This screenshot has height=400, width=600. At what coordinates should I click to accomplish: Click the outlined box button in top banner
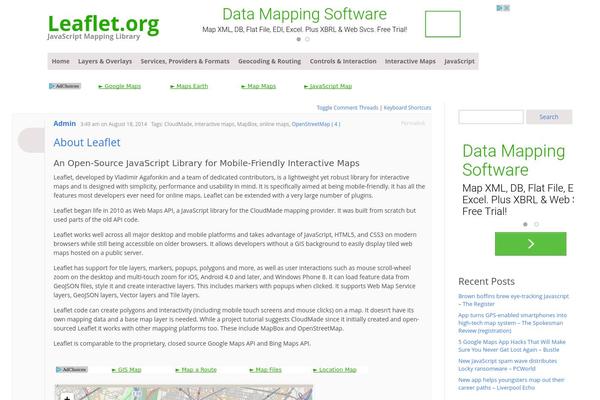tap(443, 24)
